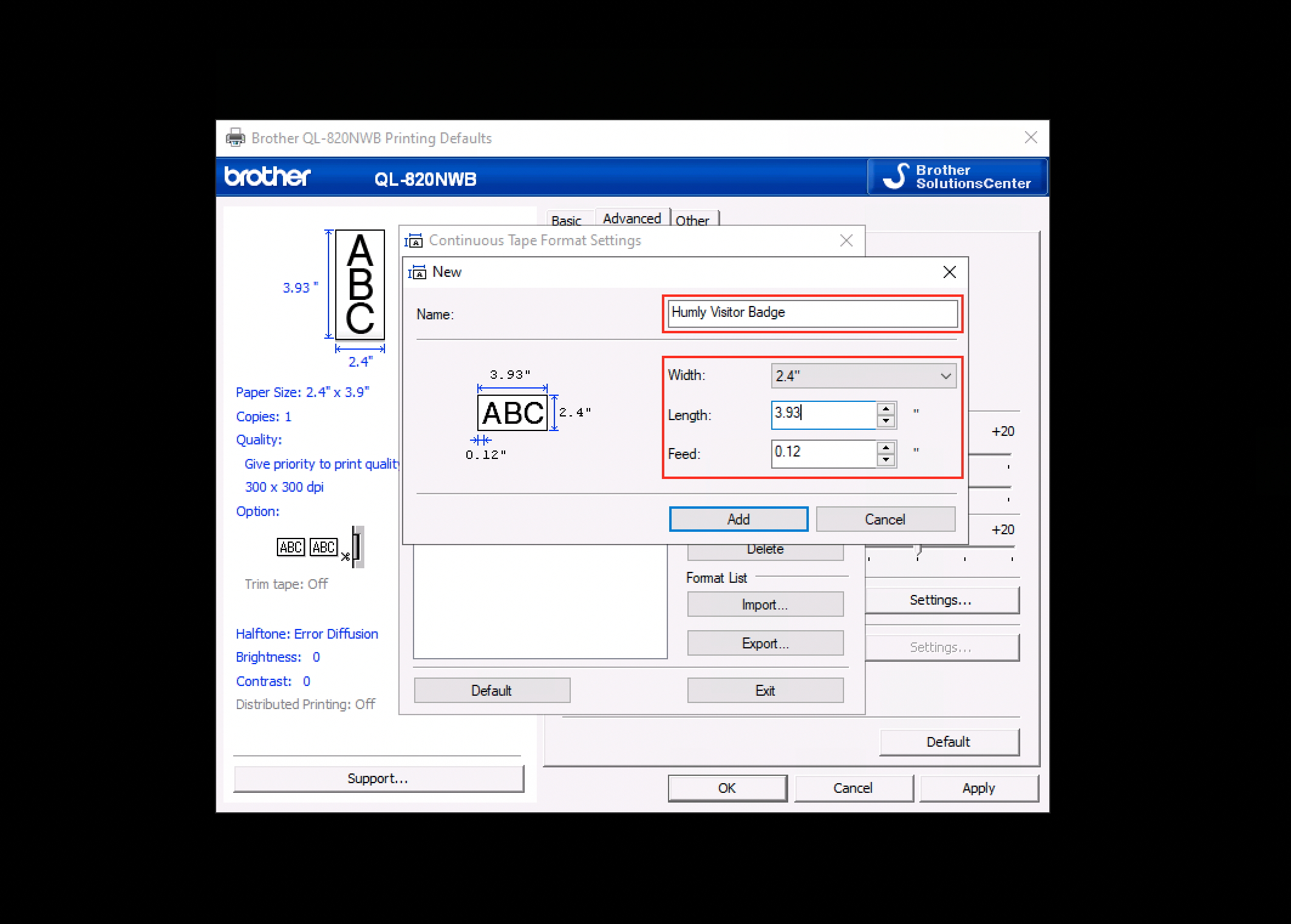The image size is (1291, 924).
Task: Increase Feed with the up spinner arrow
Action: click(886, 447)
